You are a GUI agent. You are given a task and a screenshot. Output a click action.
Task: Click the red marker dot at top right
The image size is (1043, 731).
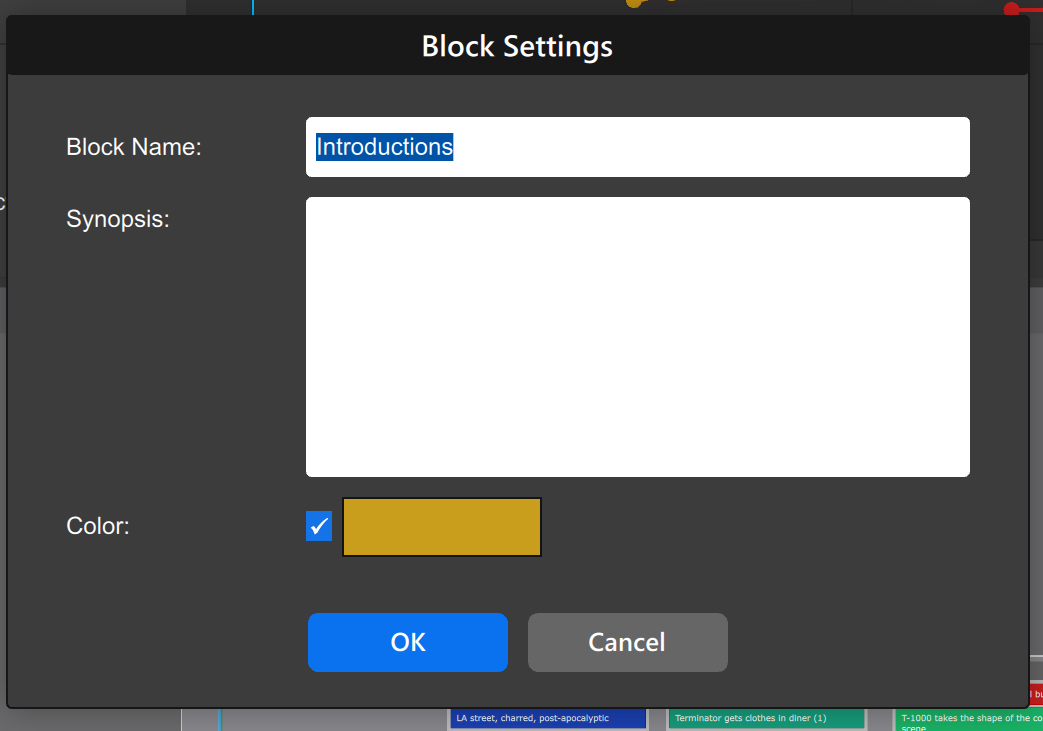(1011, 9)
